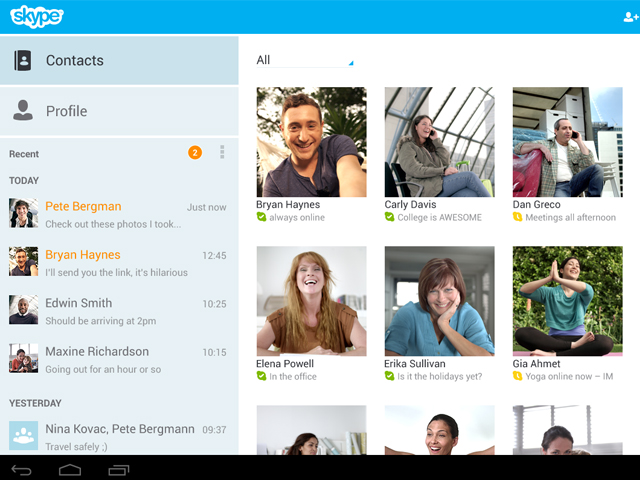Screen dimensions: 640x480
Task: Click the away status icon under Gia Ahmet
Action: click(518, 376)
